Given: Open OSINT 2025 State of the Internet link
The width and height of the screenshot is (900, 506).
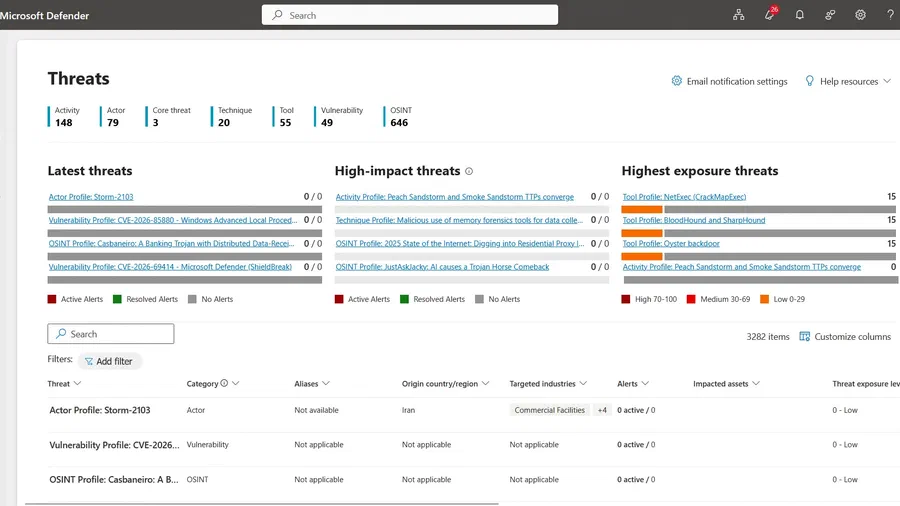Looking at the screenshot, I should [460, 244].
